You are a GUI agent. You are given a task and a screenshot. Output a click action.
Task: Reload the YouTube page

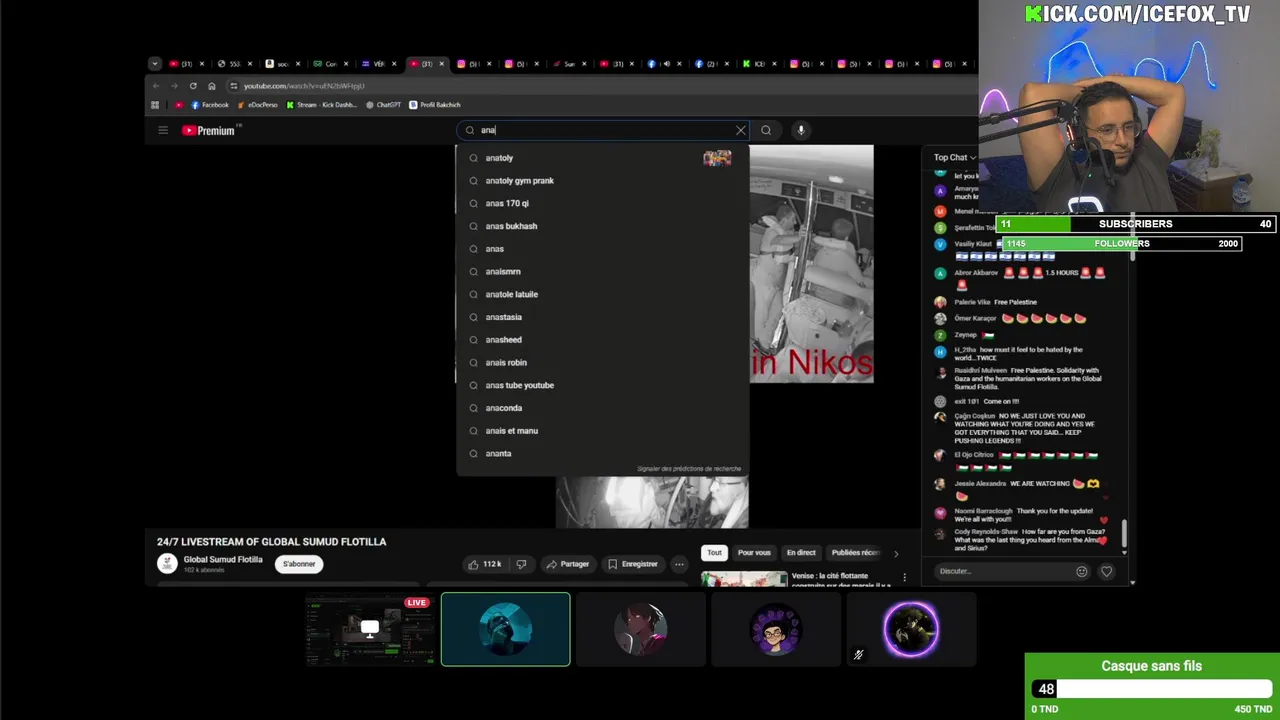pos(193,86)
